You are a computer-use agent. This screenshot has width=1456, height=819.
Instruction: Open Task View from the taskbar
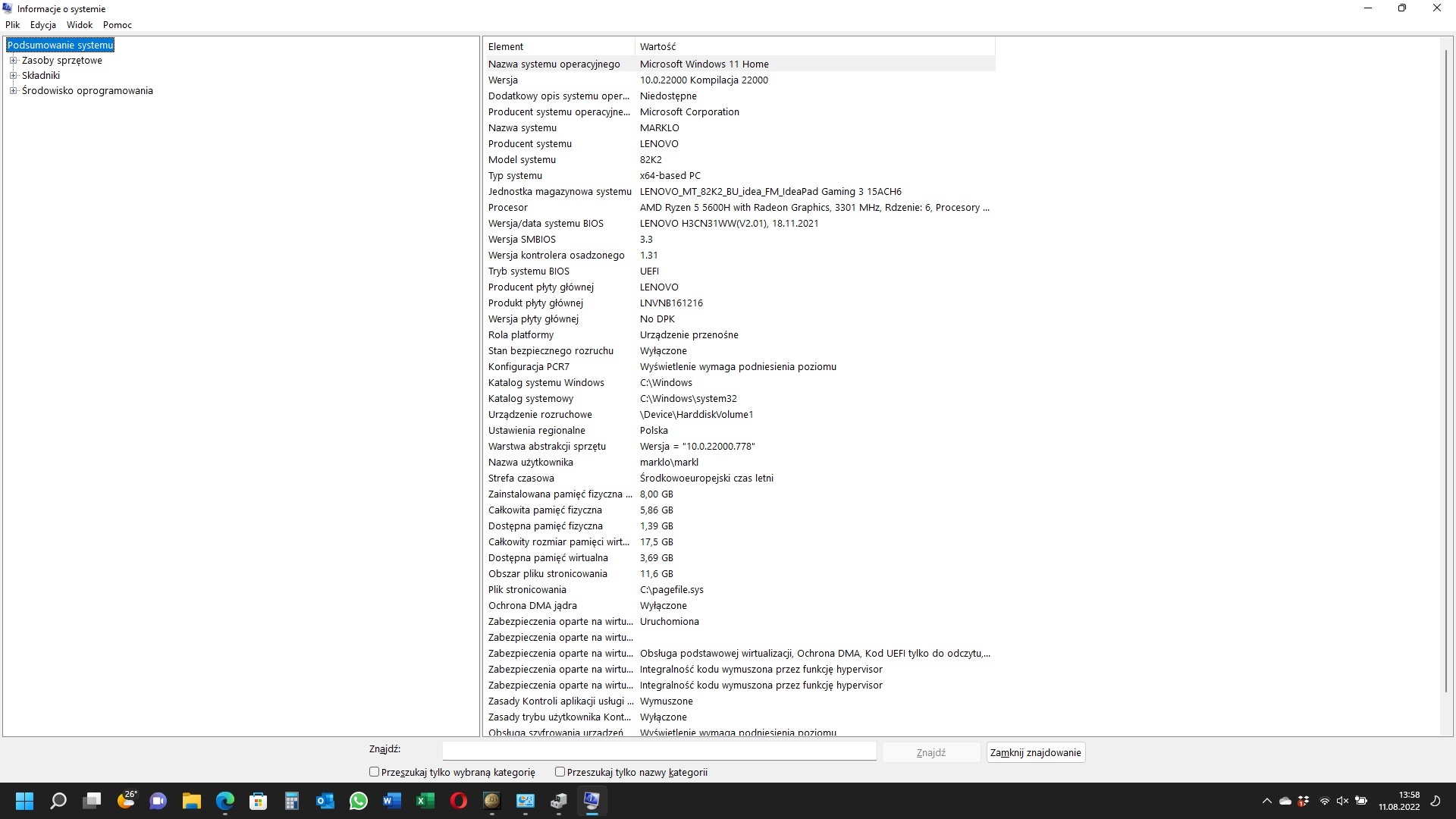tap(92, 801)
